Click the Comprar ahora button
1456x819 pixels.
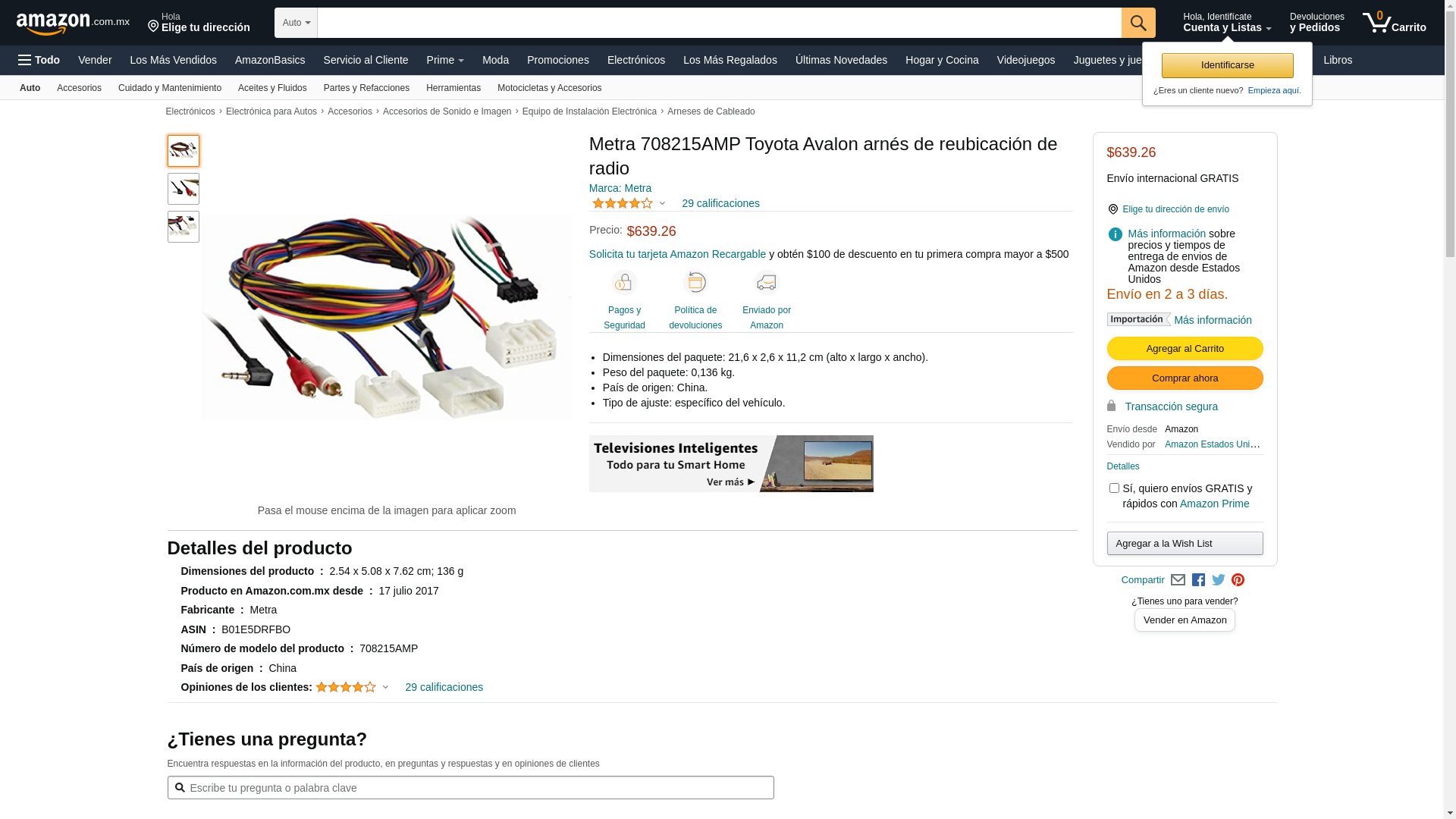[x=1185, y=378]
